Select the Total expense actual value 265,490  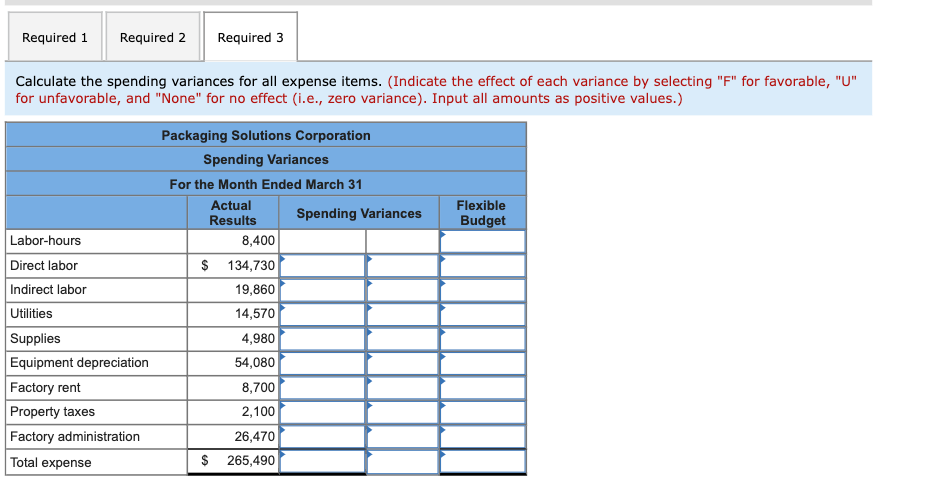click(251, 461)
